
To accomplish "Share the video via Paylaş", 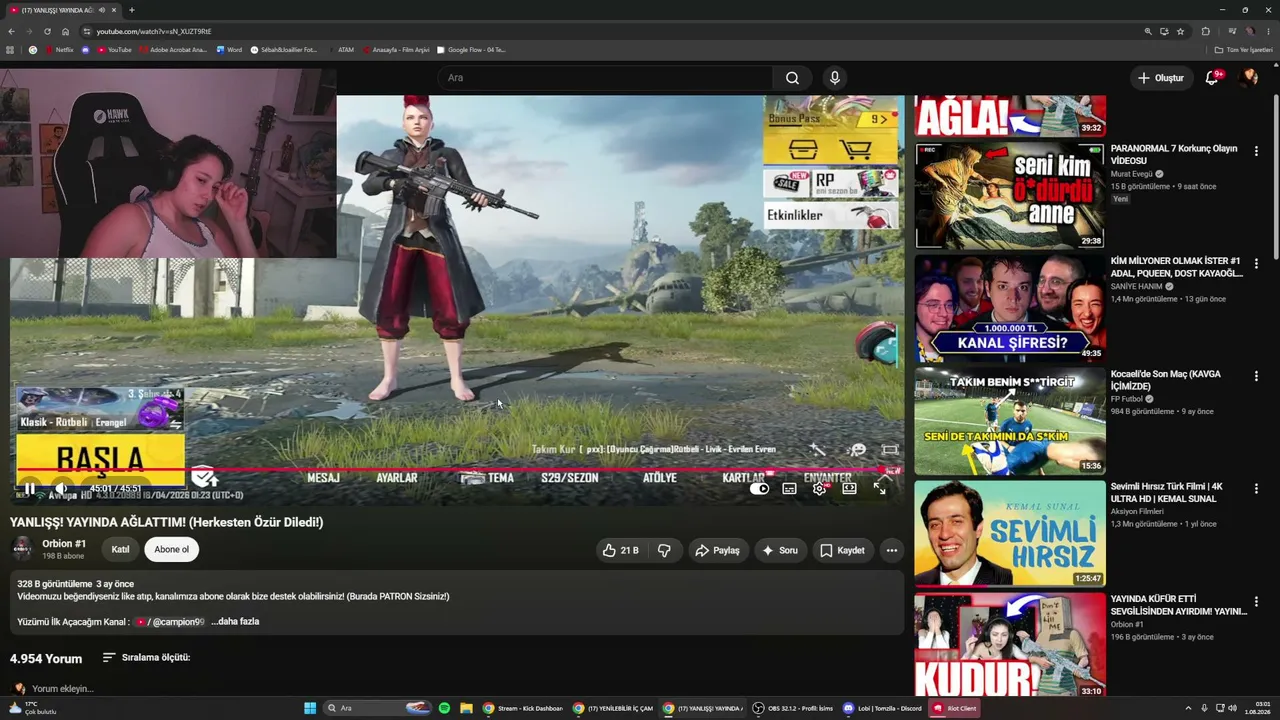I will [717, 550].
